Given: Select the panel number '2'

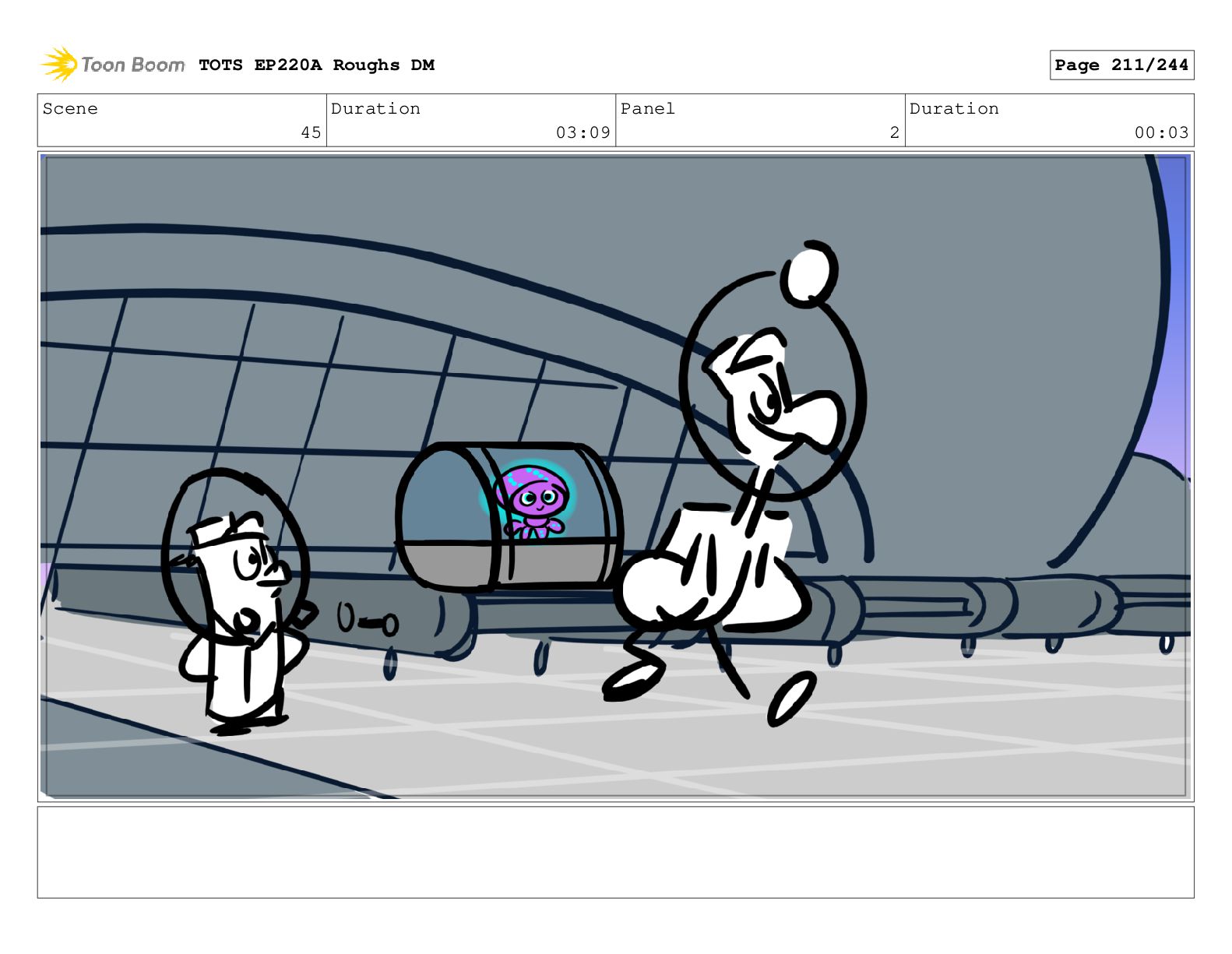Looking at the screenshot, I should [895, 132].
